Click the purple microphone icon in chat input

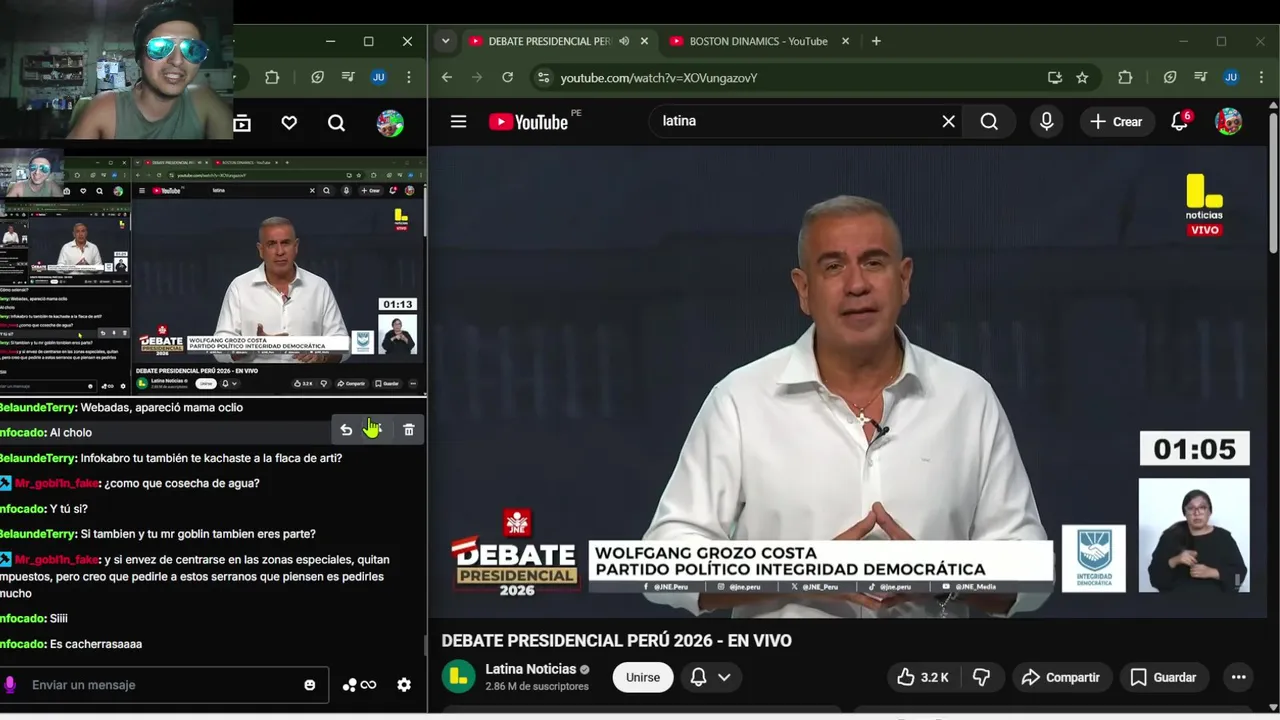(10, 685)
